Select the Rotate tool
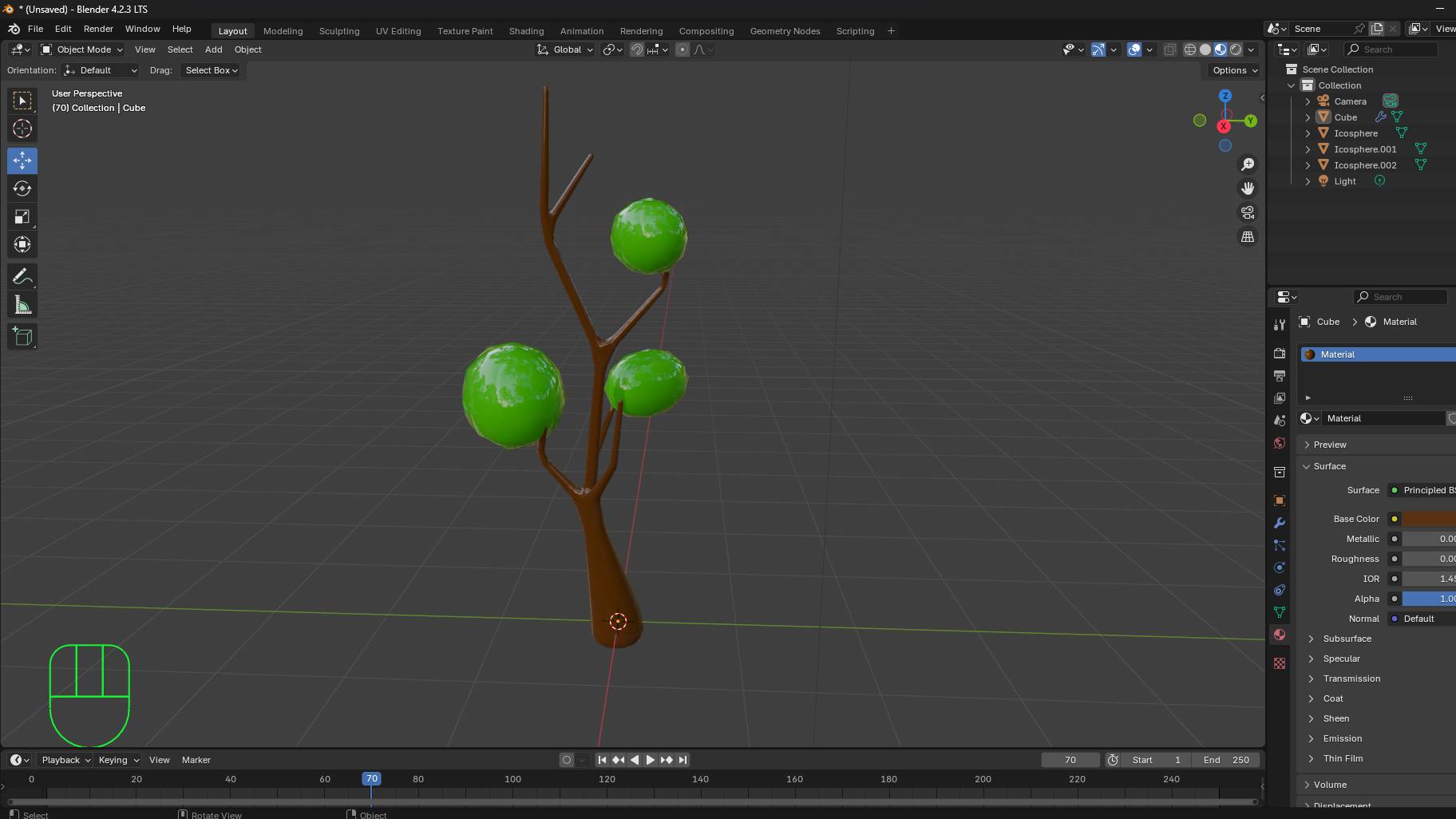 pyautogui.click(x=22, y=188)
